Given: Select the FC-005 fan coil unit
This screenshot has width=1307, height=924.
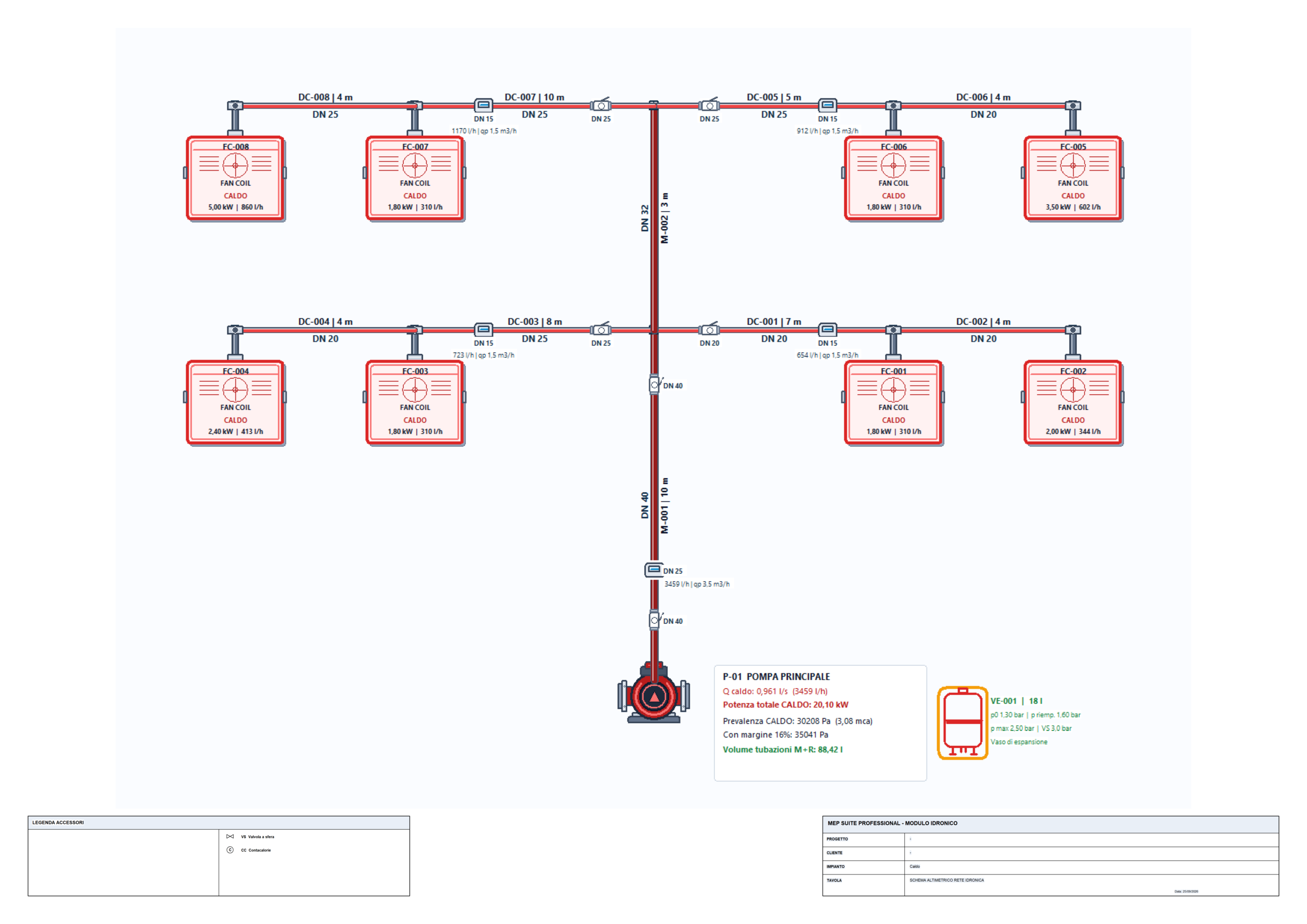Looking at the screenshot, I should (1073, 178).
